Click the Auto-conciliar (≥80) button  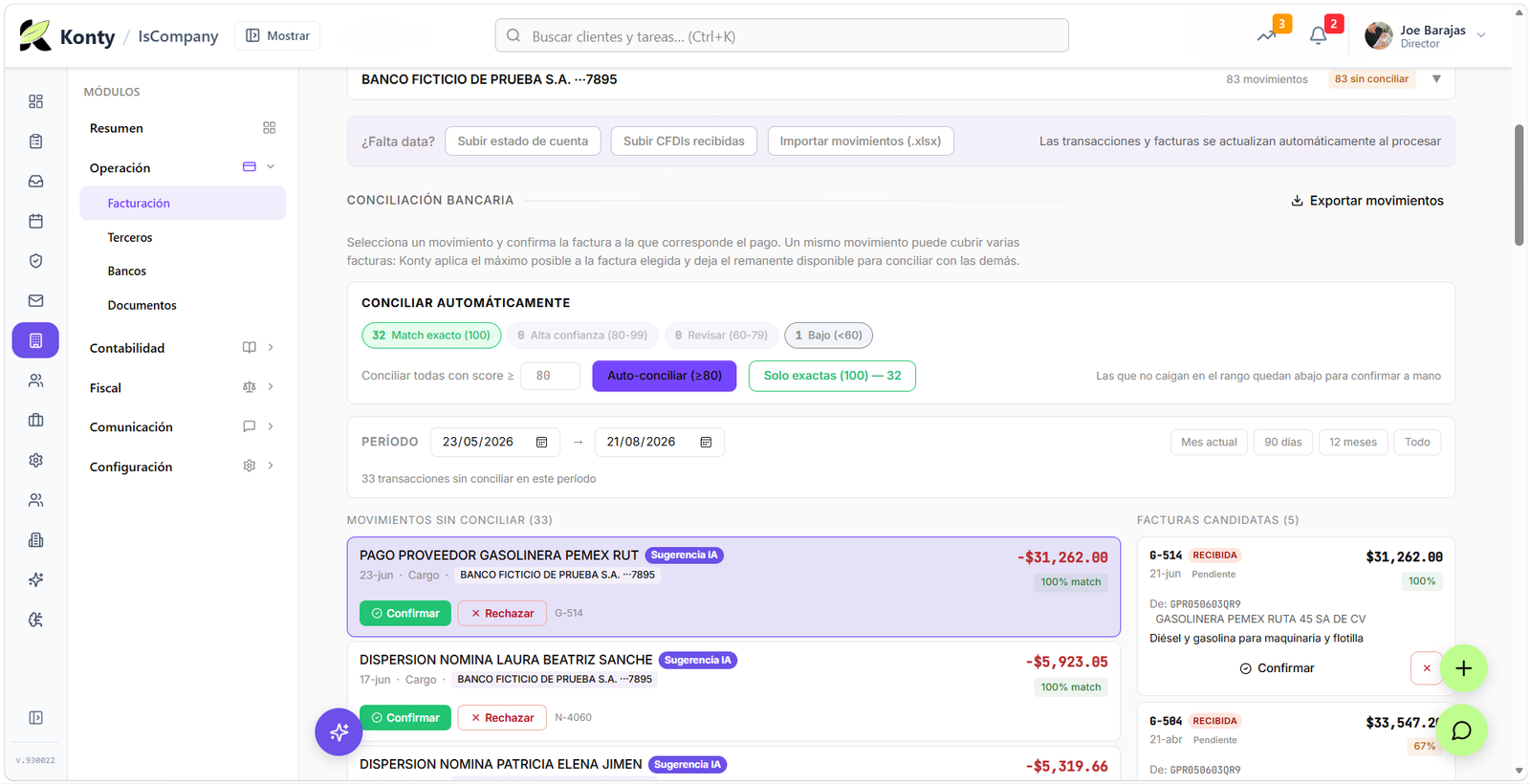pos(665,376)
